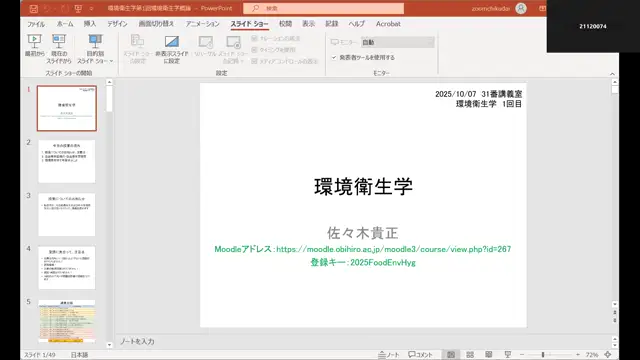Select slide 3 thumbnail
The image size is (640, 360).
(x=67, y=214)
